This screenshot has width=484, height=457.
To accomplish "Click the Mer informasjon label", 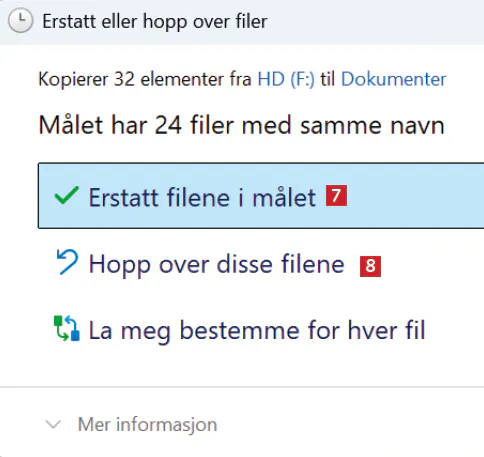I will point(147,425).
